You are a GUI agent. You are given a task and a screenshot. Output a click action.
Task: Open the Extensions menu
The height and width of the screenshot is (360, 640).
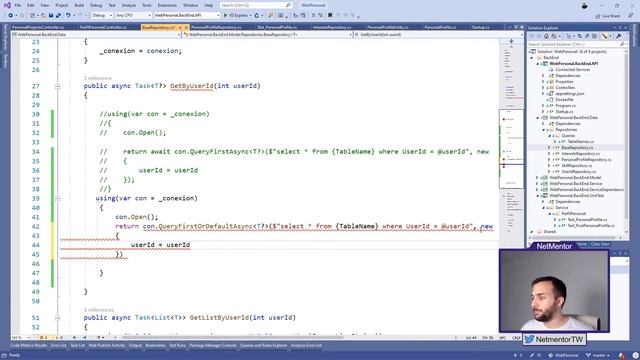click(x=167, y=5)
